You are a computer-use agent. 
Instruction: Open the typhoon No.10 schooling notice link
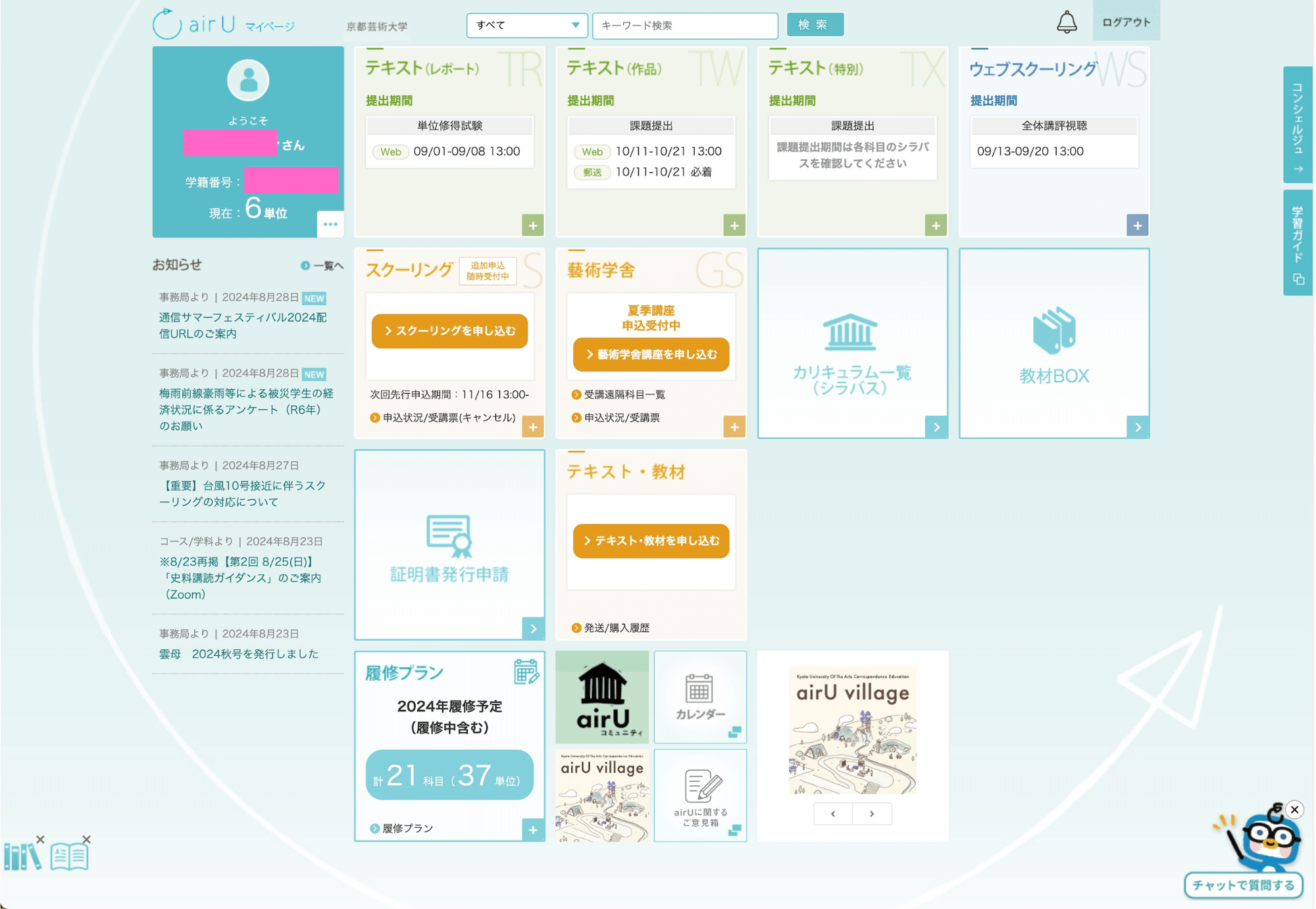click(243, 493)
